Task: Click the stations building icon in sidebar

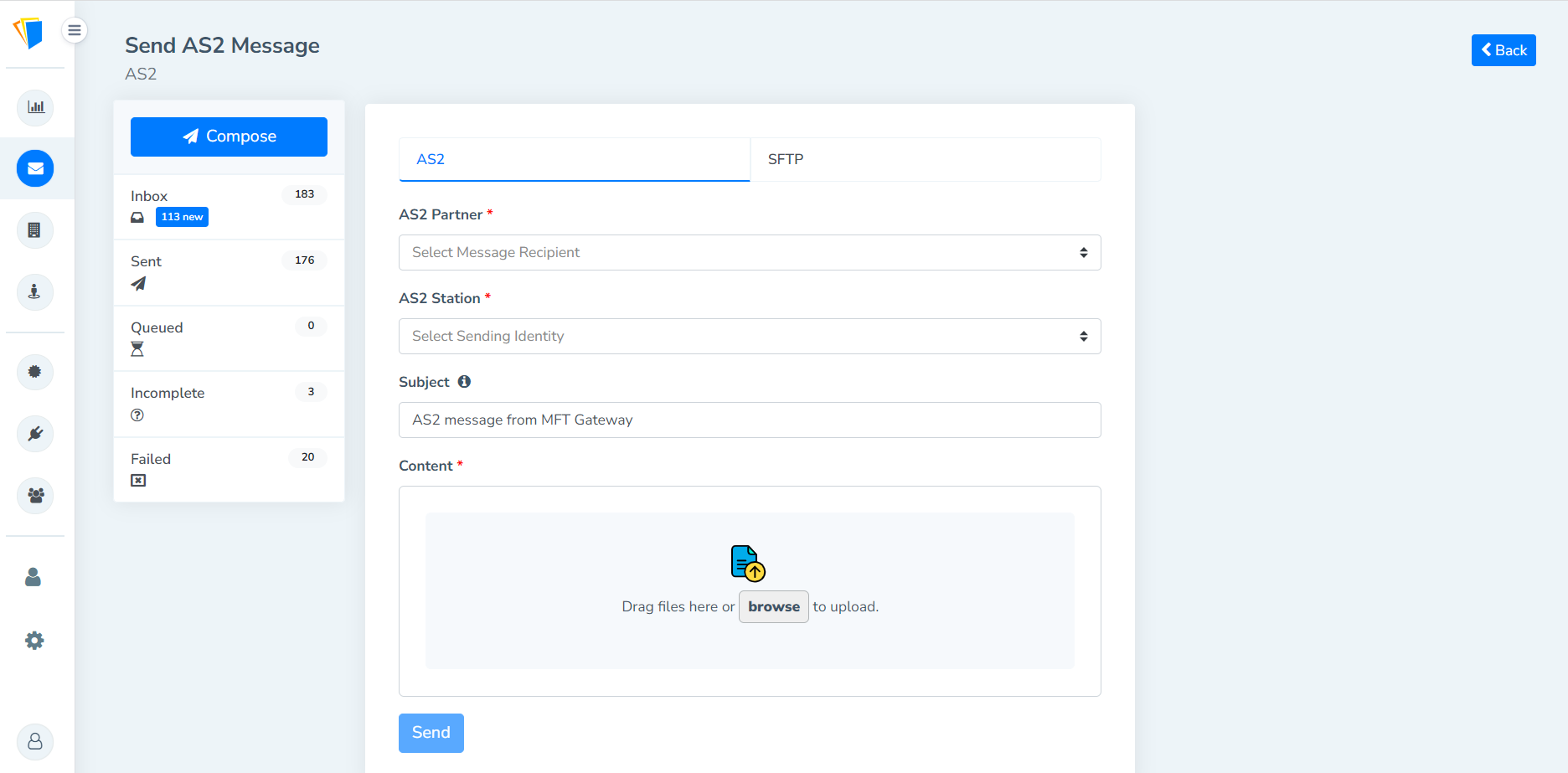Action: (x=34, y=229)
